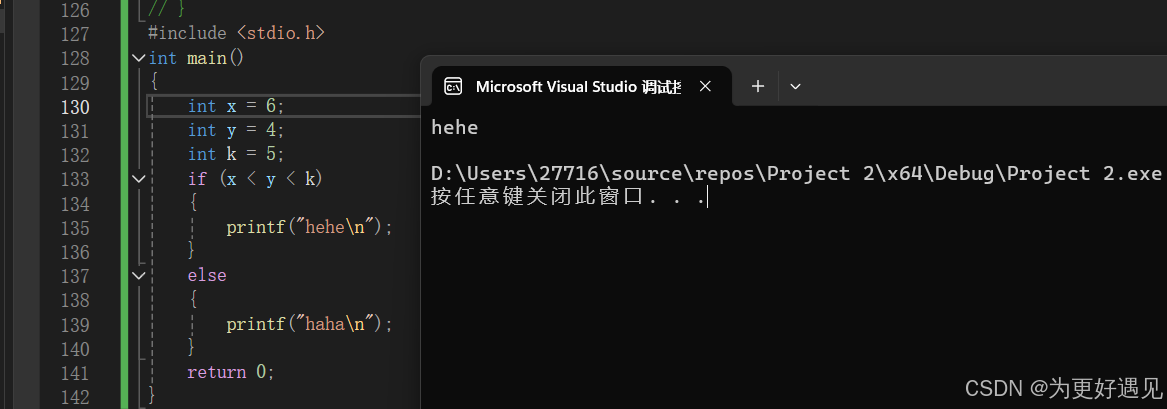Image resolution: width=1167 pixels, height=409 pixels.
Task: Click line number 130 in the gutter
Action: click(76, 106)
